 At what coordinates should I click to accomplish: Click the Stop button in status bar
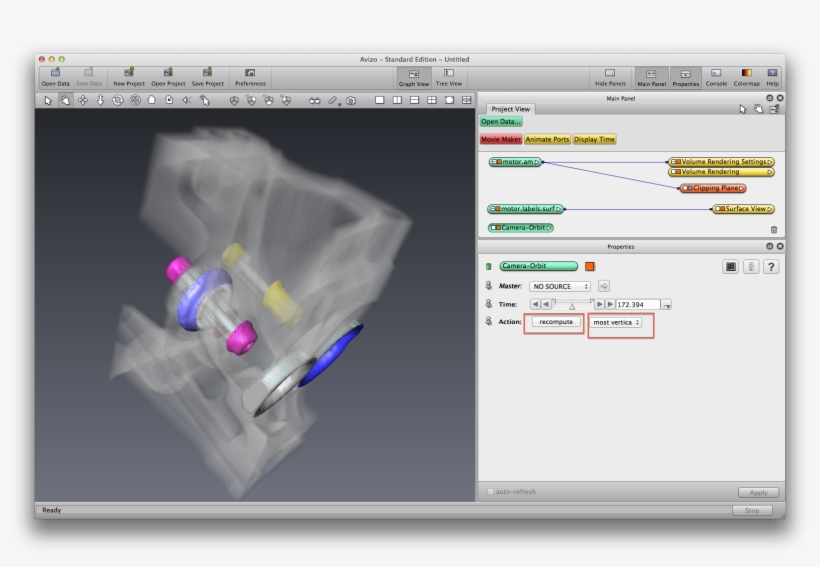pyautogui.click(x=752, y=510)
